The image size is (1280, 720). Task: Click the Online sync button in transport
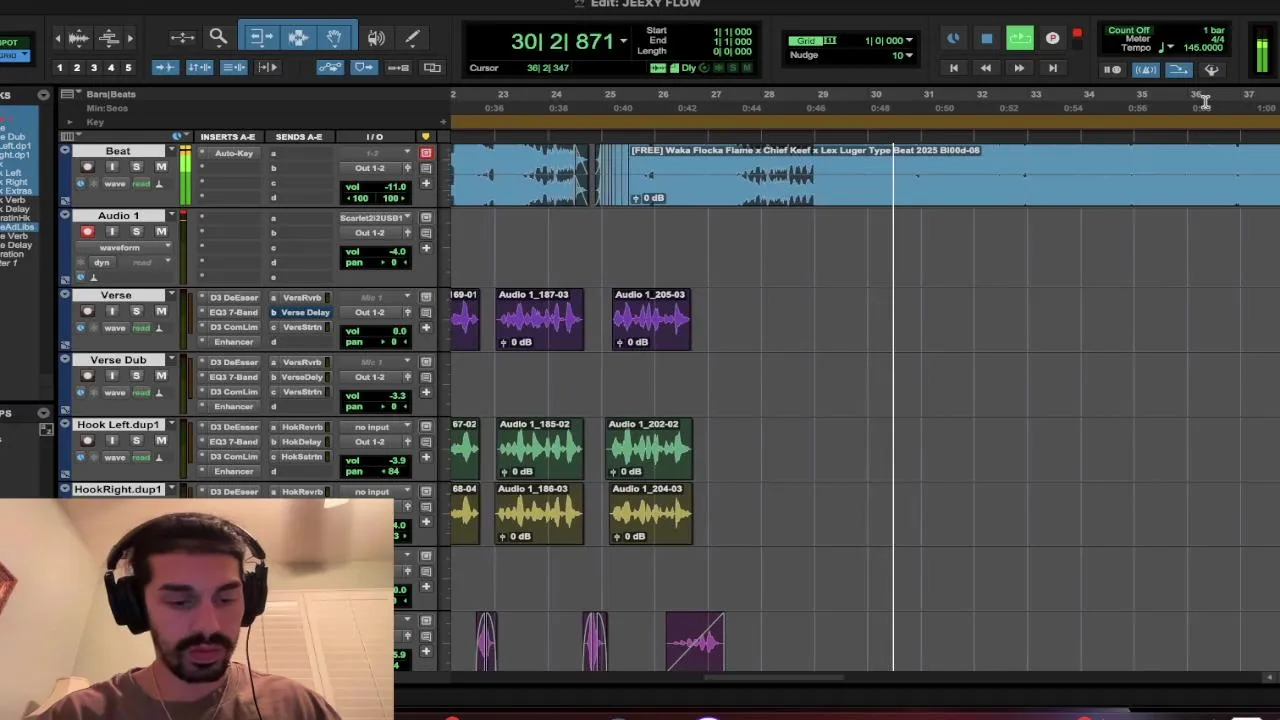coord(953,39)
